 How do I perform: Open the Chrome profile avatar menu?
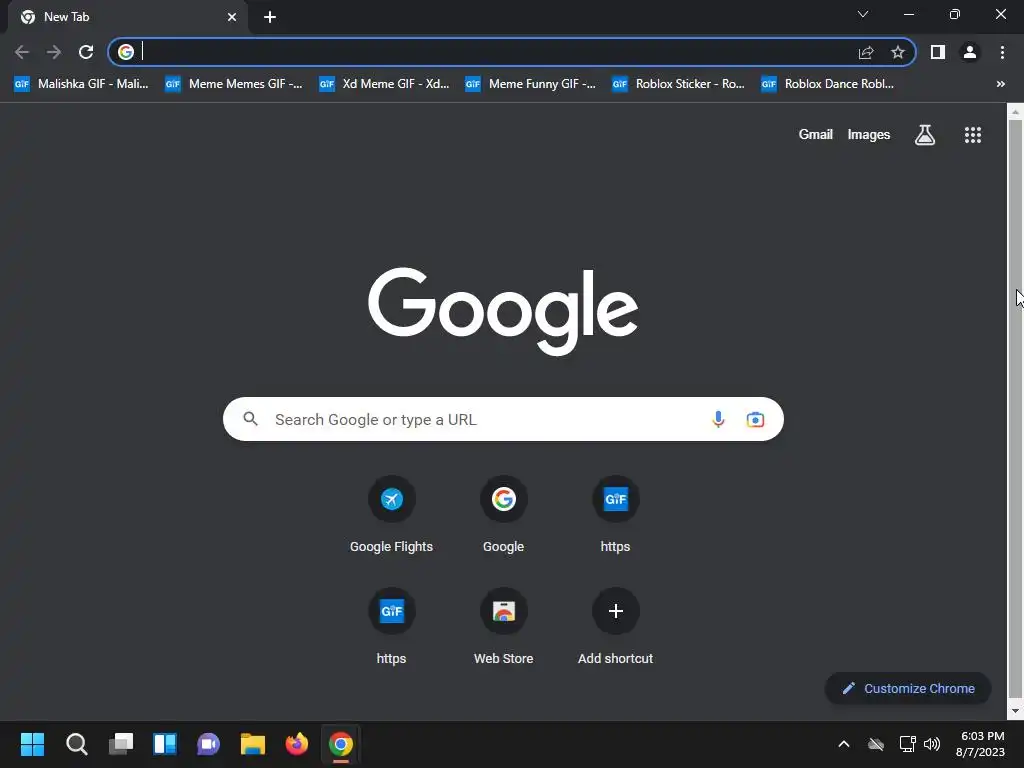click(x=970, y=52)
